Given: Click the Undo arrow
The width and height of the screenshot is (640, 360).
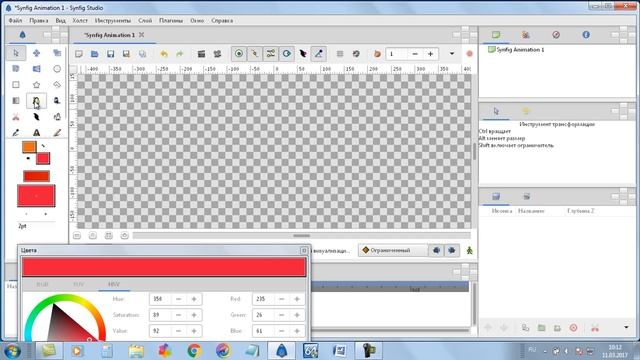Looking at the screenshot, I should [164, 54].
